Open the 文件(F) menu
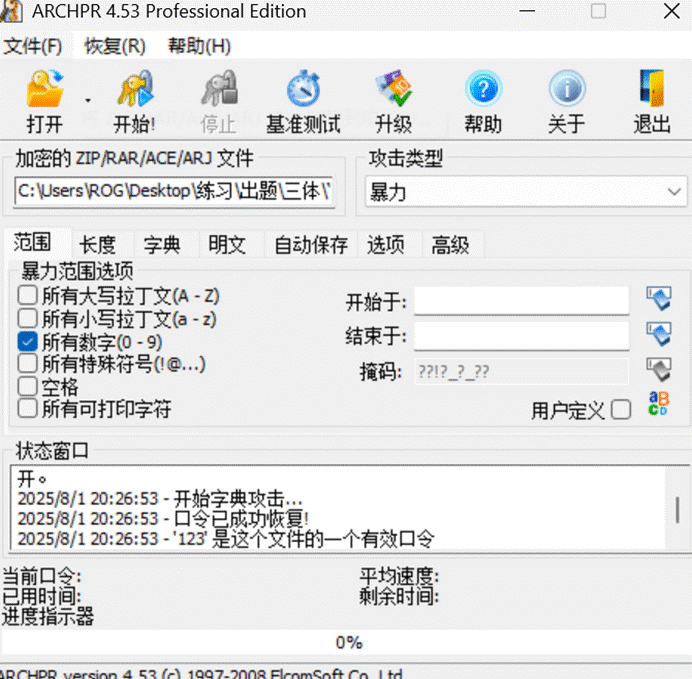 [33, 46]
